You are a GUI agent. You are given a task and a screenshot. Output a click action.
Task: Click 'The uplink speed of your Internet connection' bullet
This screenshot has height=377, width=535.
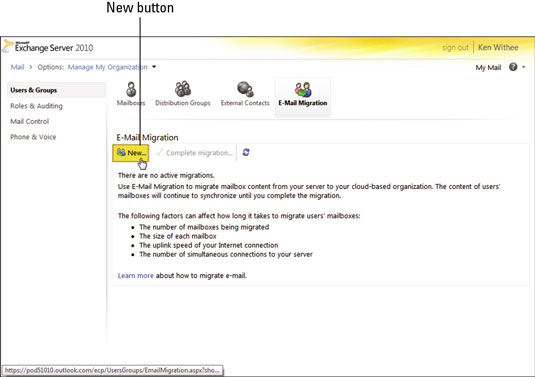pyautogui.click(x=208, y=245)
